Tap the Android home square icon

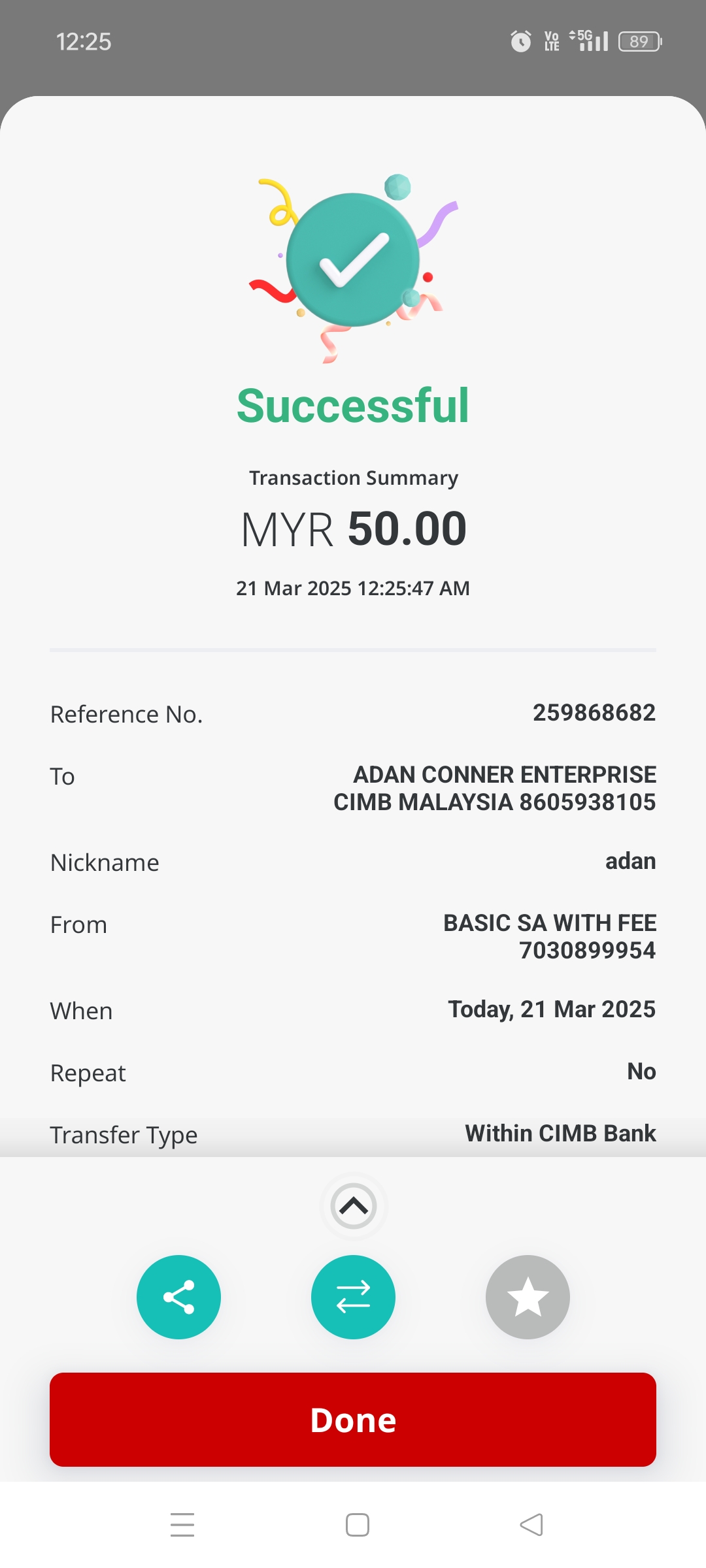click(x=357, y=1525)
